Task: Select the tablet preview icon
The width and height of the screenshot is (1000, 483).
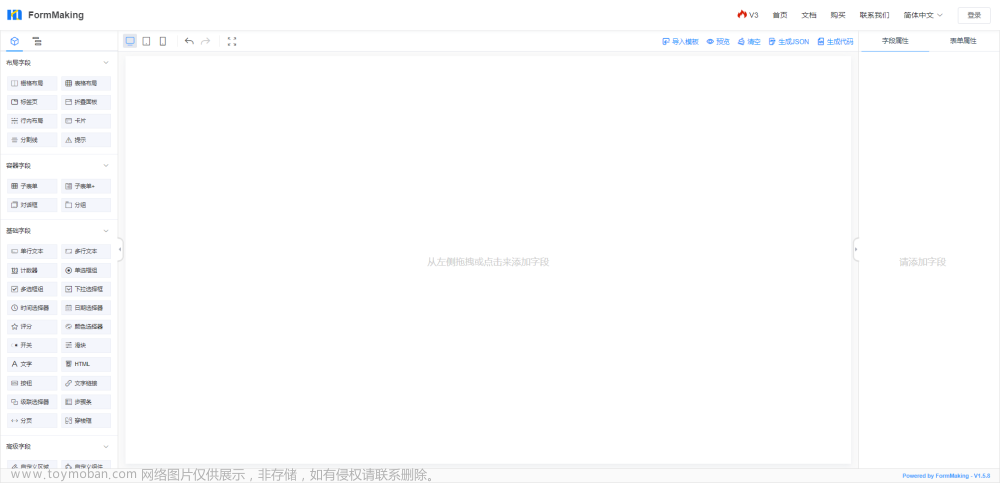Action: point(147,41)
